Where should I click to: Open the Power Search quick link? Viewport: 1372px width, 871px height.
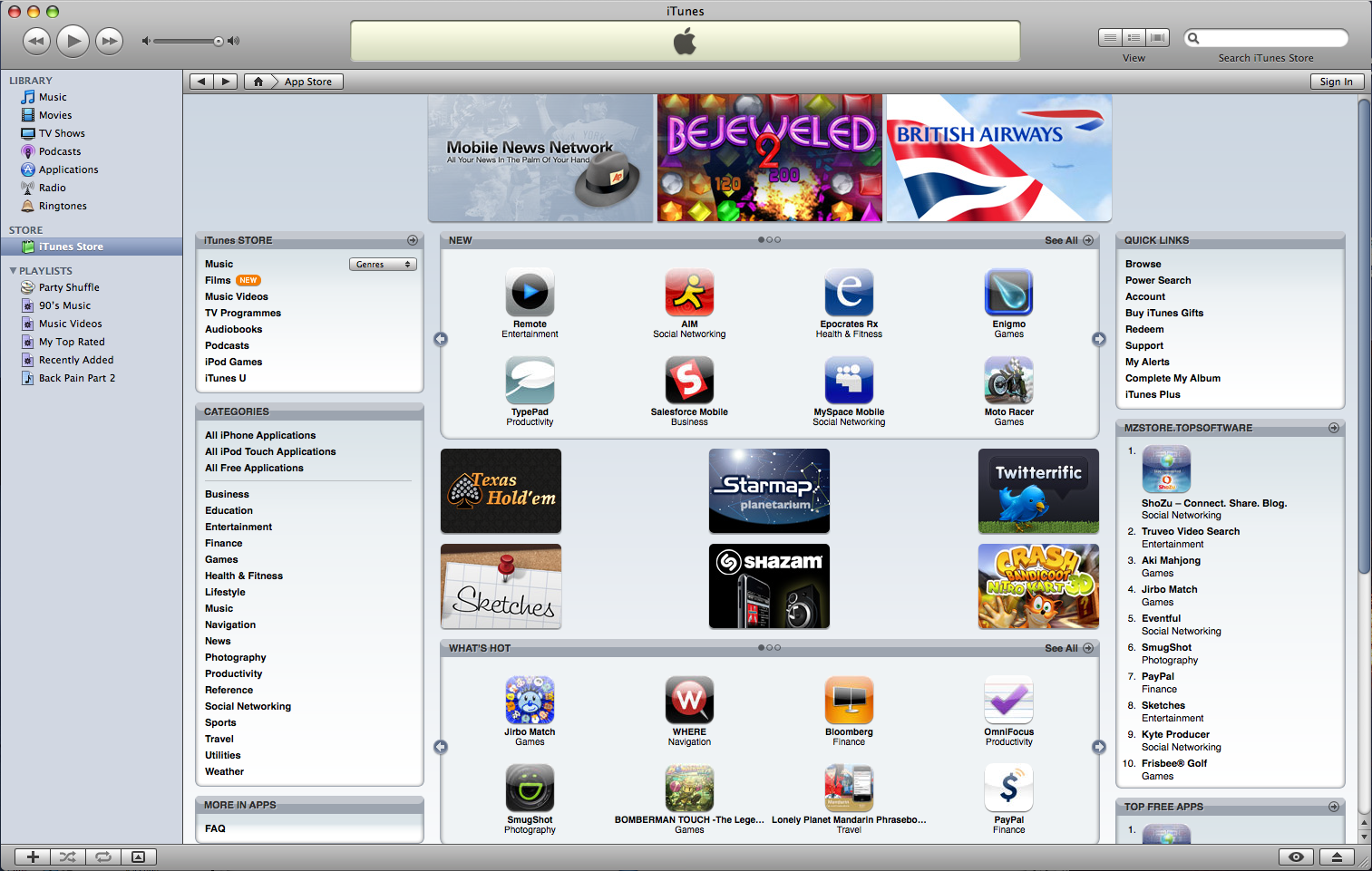[x=1158, y=281]
